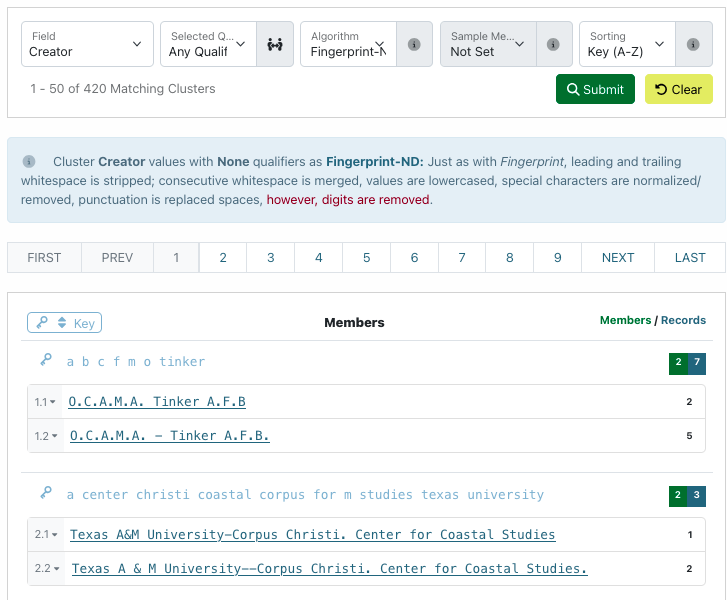Select page 8 in pagination
The height and width of the screenshot is (600, 727).
(510, 257)
